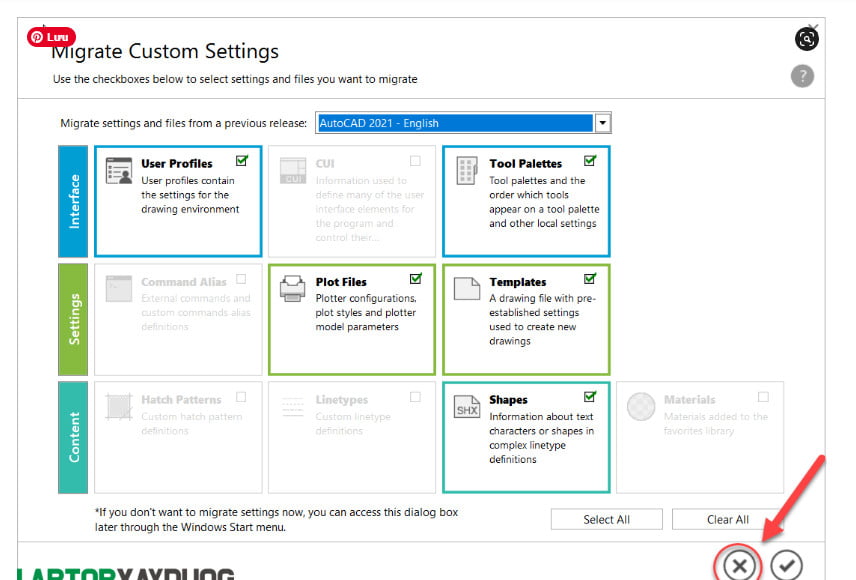Click the Migrate Custom Settings heading
The width and height of the screenshot is (856, 580).
165,51
